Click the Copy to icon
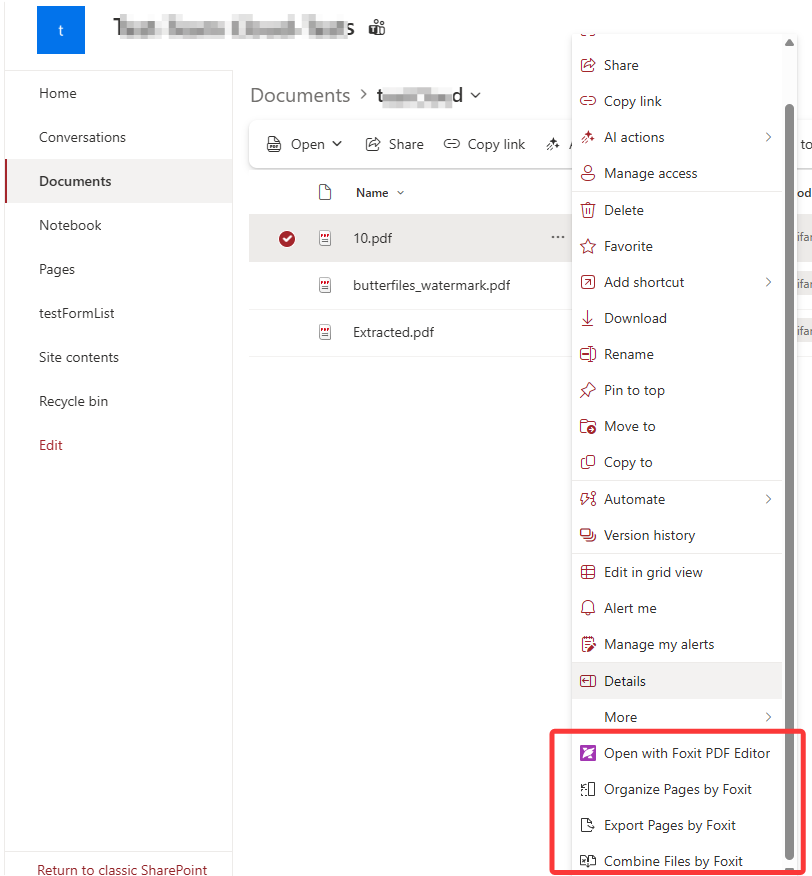 (x=587, y=463)
